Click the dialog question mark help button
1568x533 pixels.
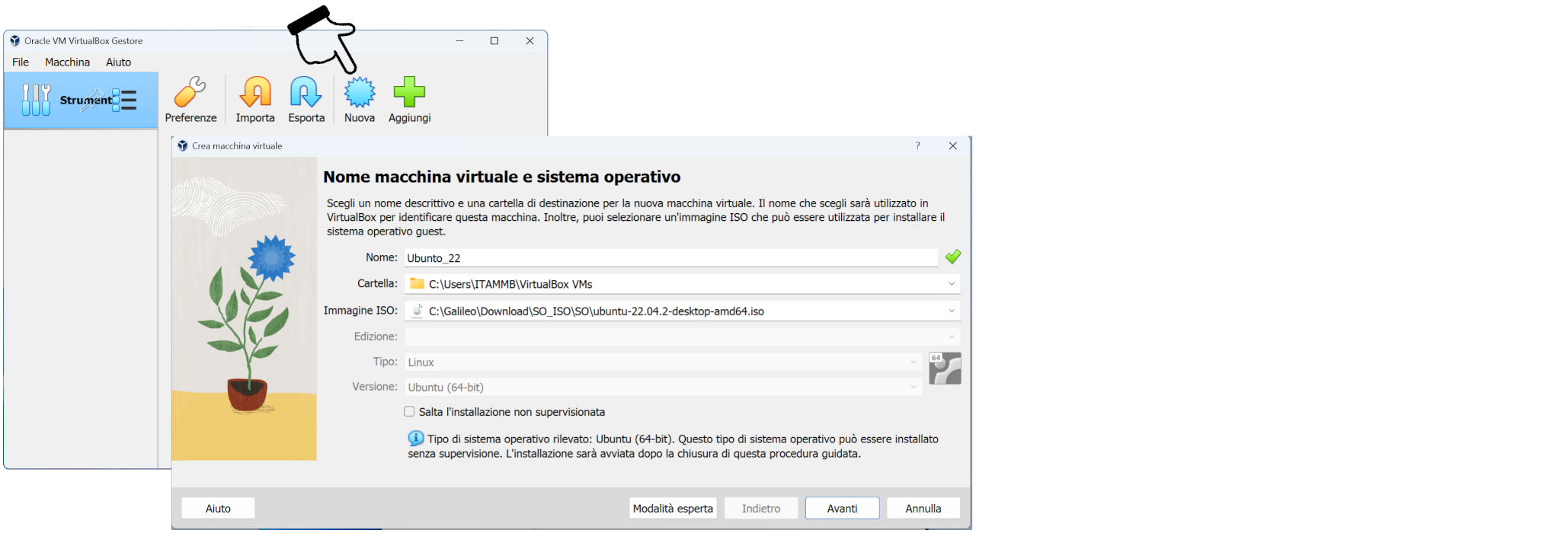917,145
